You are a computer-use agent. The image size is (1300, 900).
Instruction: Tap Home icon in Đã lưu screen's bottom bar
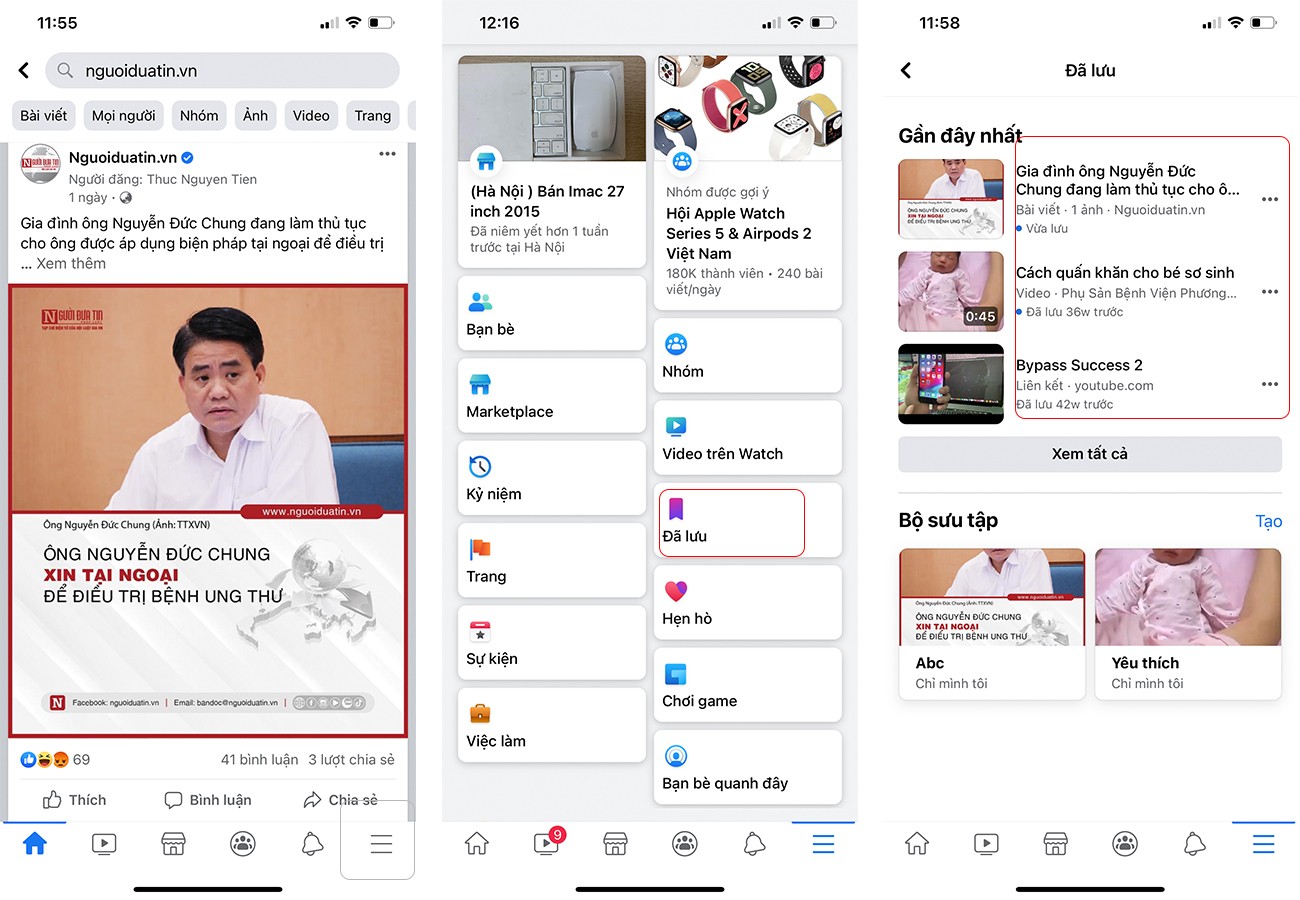[917, 844]
